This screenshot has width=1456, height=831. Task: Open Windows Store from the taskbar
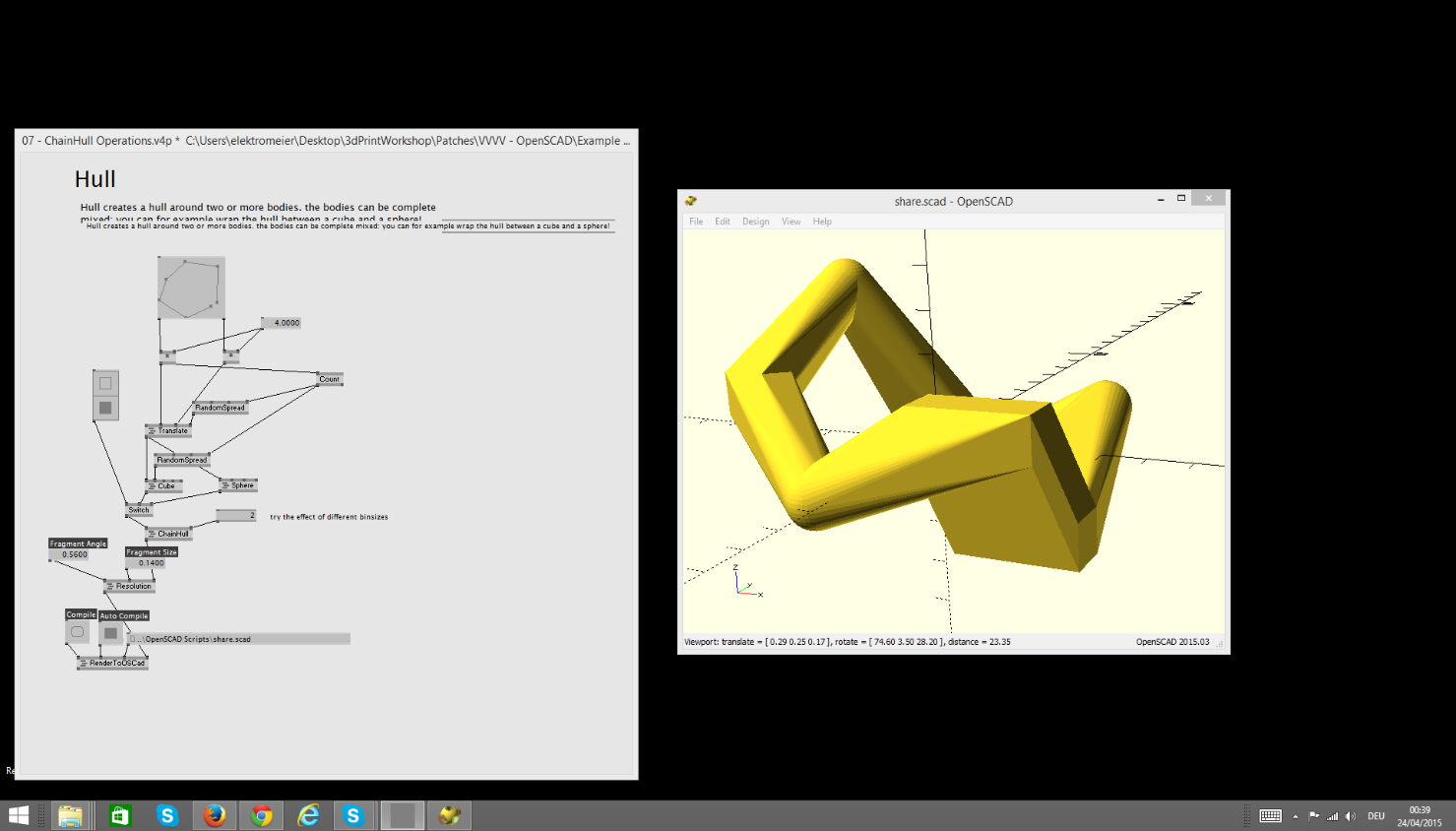[120, 815]
